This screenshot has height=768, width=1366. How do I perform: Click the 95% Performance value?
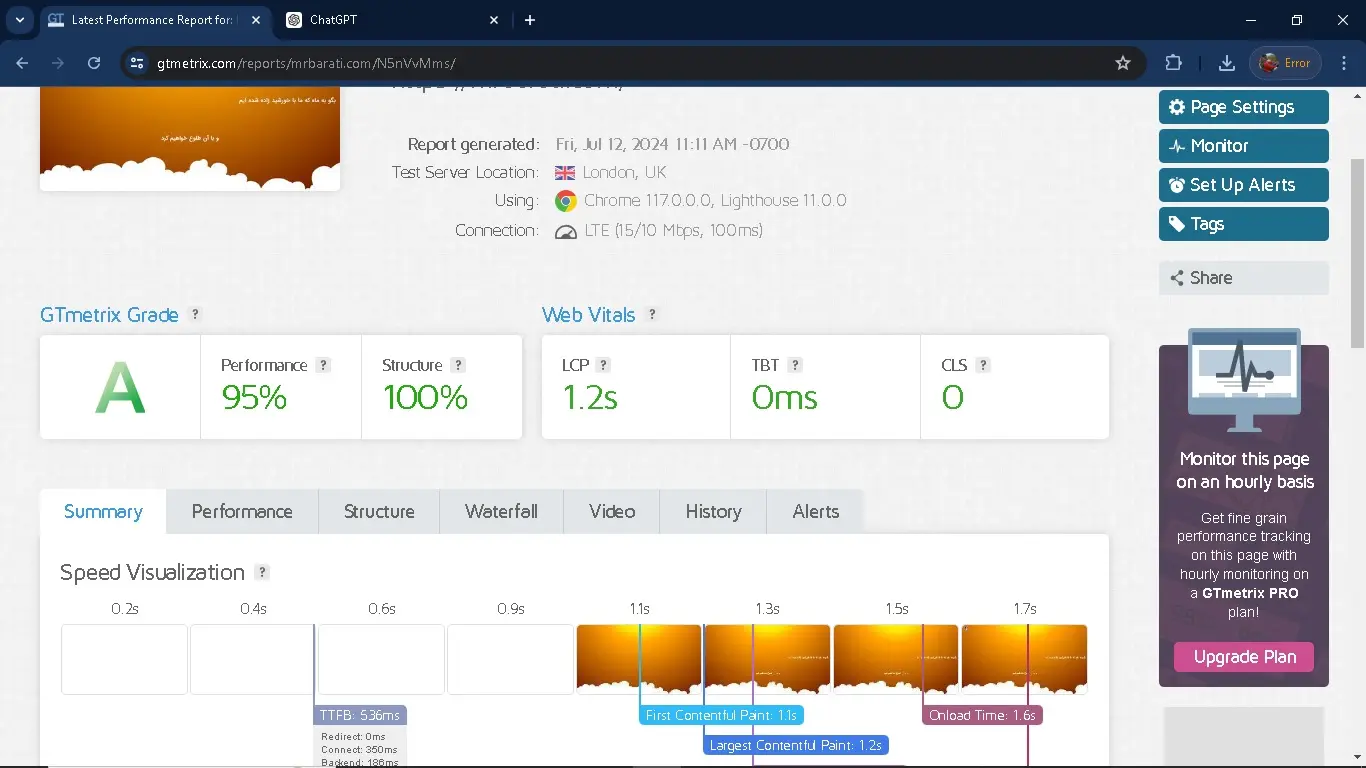[x=254, y=398]
